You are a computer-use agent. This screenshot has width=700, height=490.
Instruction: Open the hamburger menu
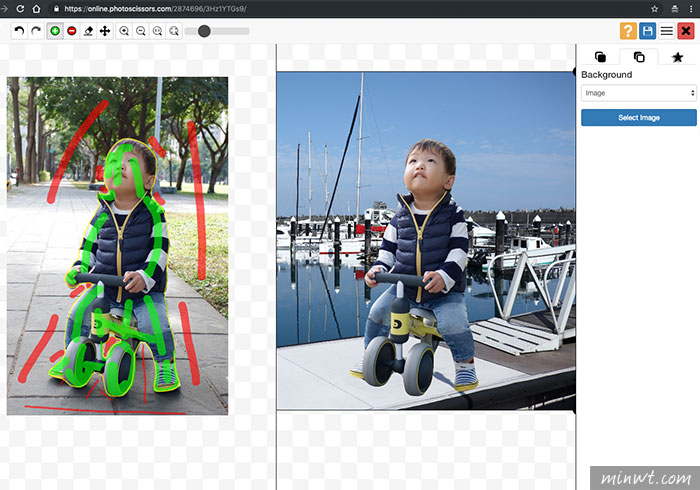tap(667, 31)
